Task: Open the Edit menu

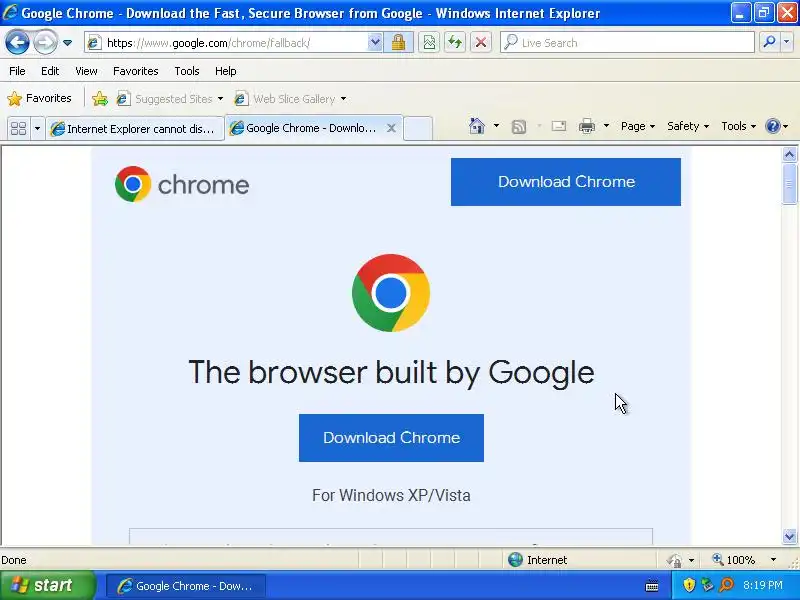Action: click(50, 71)
